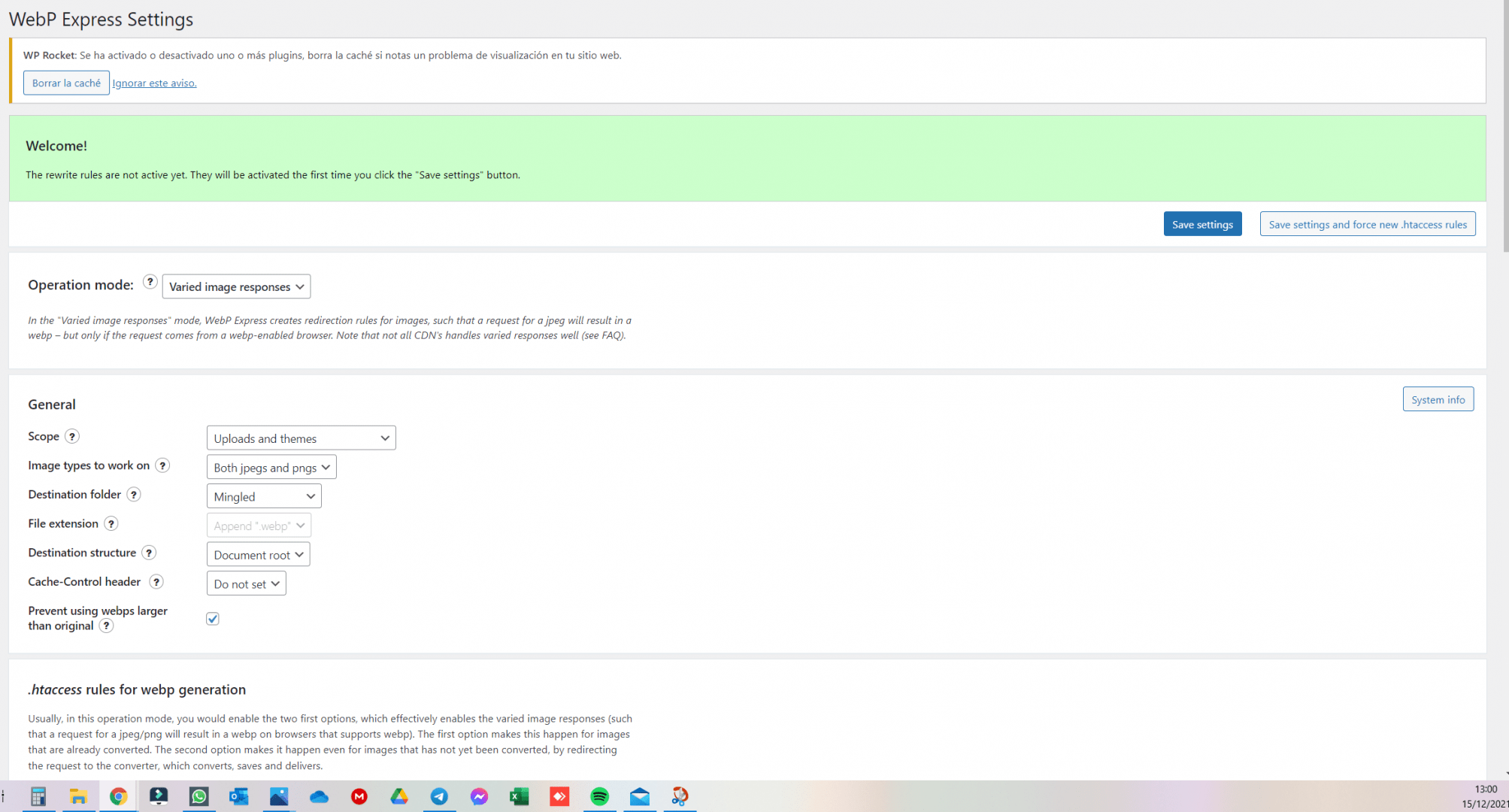1509x812 pixels.
Task: Click the Save settings button
Action: pos(1202,224)
